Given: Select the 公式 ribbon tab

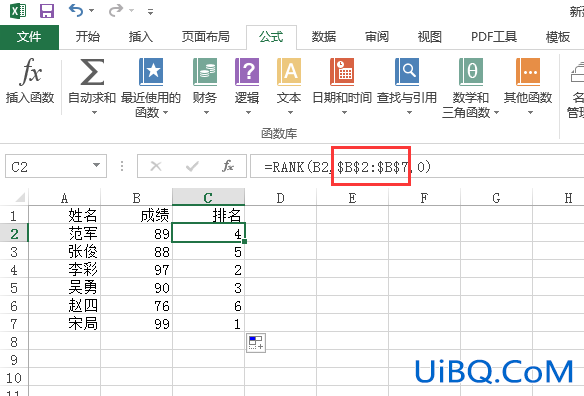Looking at the screenshot, I should (x=271, y=37).
